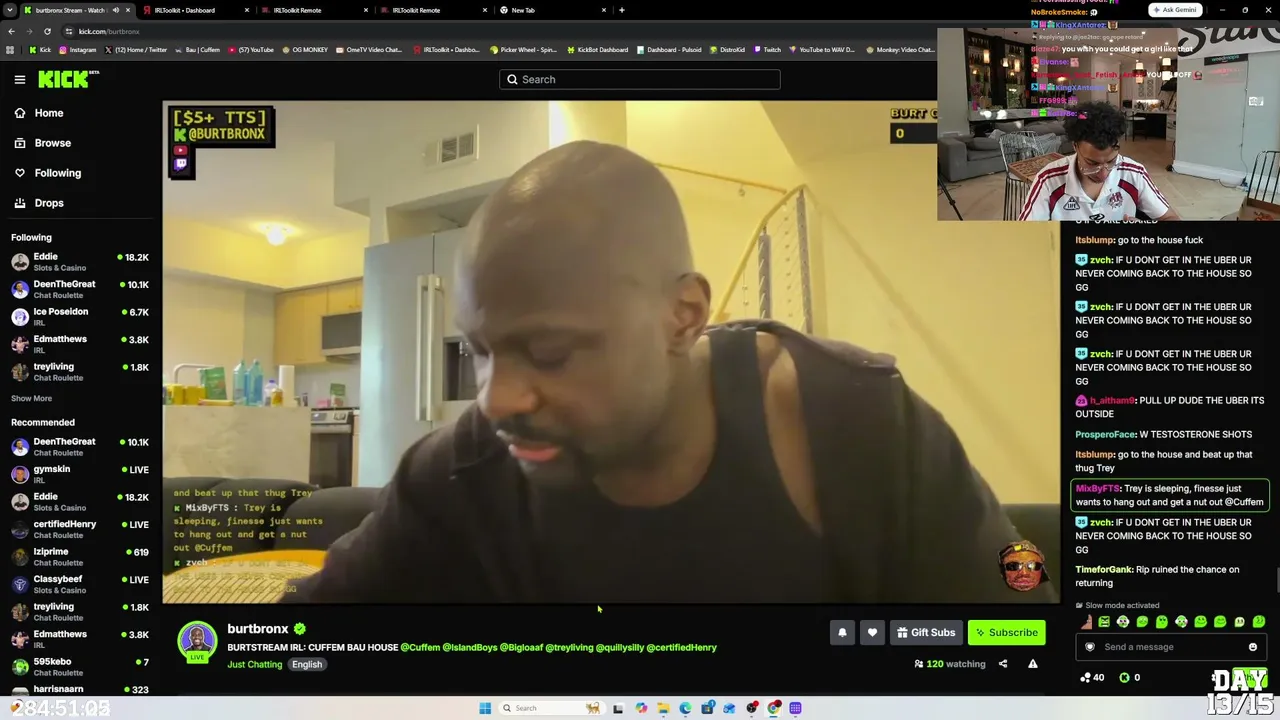1280x720 pixels.
Task: Open Windows Start menu
Action: (485, 708)
